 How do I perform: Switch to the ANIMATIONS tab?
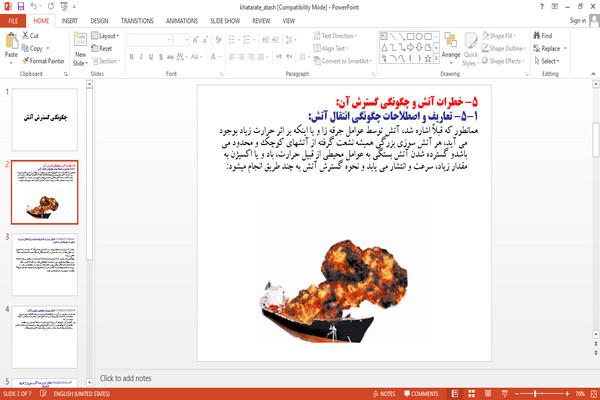pos(182,21)
